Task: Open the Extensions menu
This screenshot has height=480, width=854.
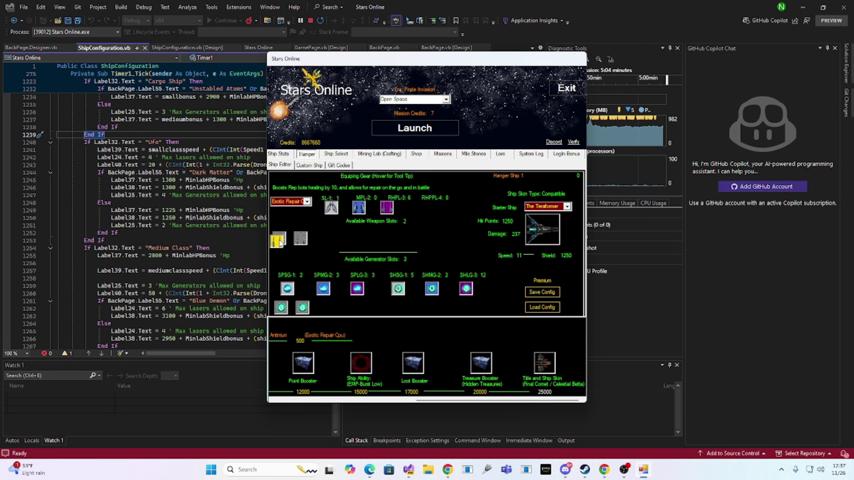Action: [x=239, y=7]
